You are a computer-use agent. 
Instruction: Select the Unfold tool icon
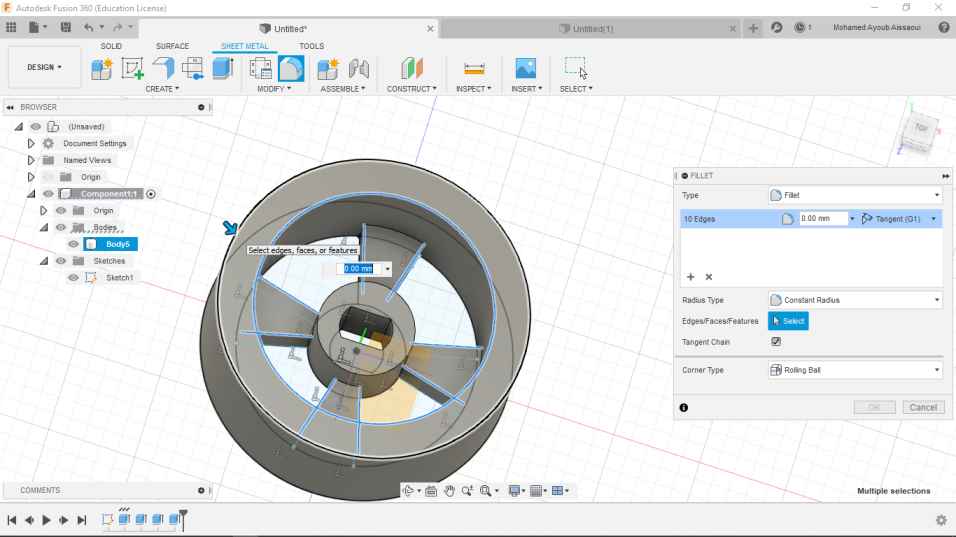[193, 68]
